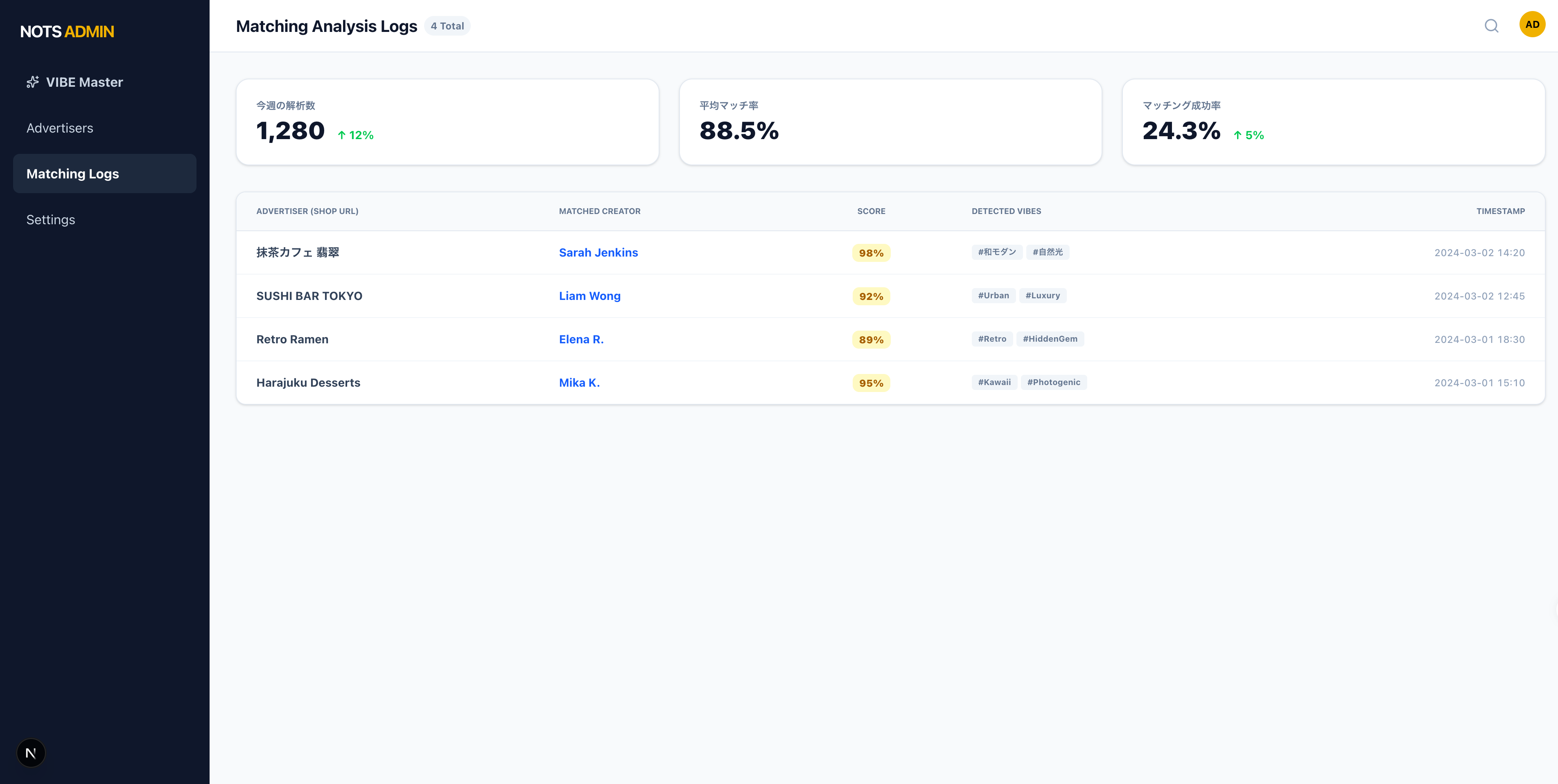Open the search magnifier icon
Screen dimensions: 1558x784
(x=1491, y=26)
